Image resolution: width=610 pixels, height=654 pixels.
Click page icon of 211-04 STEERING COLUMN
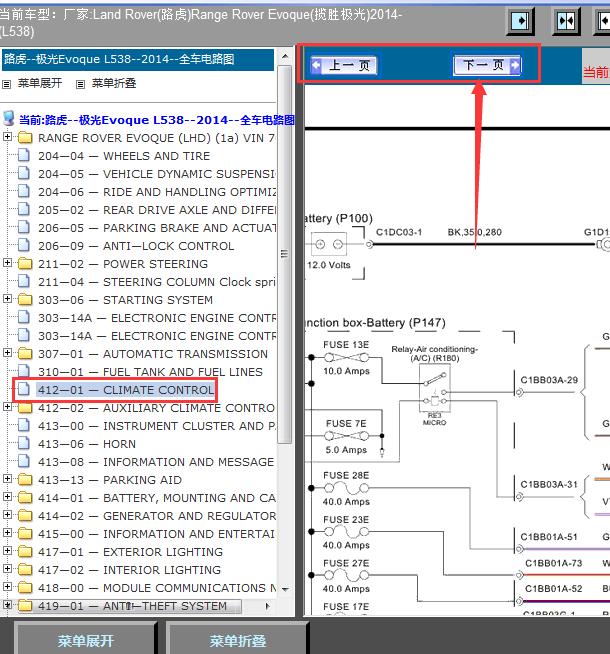[x=24, y=281]
